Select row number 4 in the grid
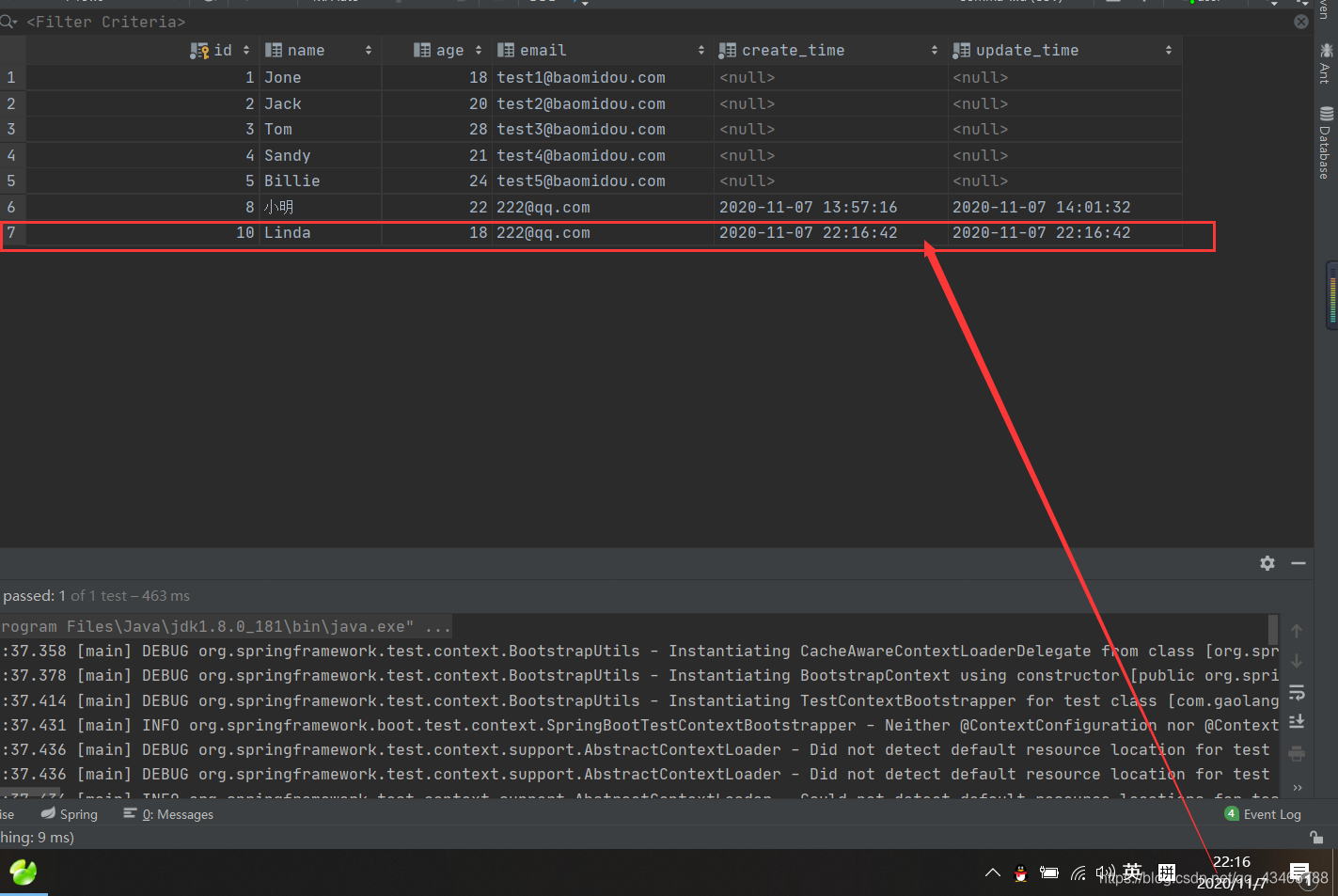The height and width of the screenshot is (896, 1338). (11, 155)
